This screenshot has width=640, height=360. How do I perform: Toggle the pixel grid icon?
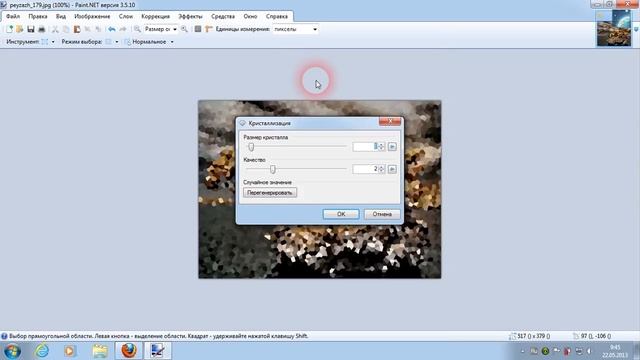(x=198, y=29)
